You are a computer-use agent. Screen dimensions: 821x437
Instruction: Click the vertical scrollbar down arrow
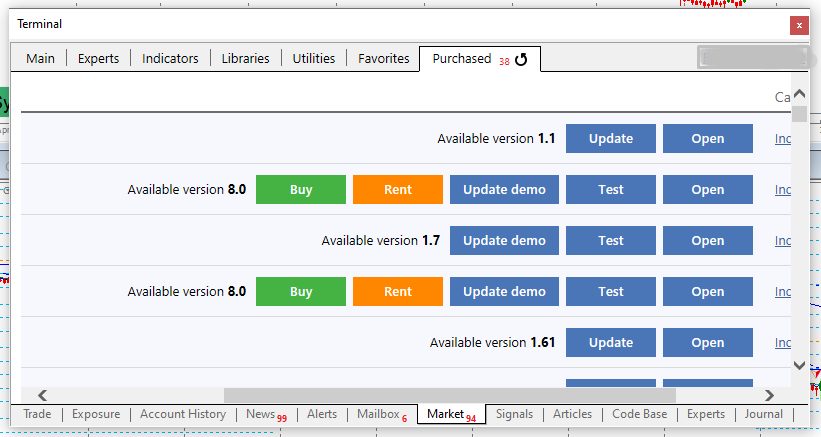(x=799, y=366)
